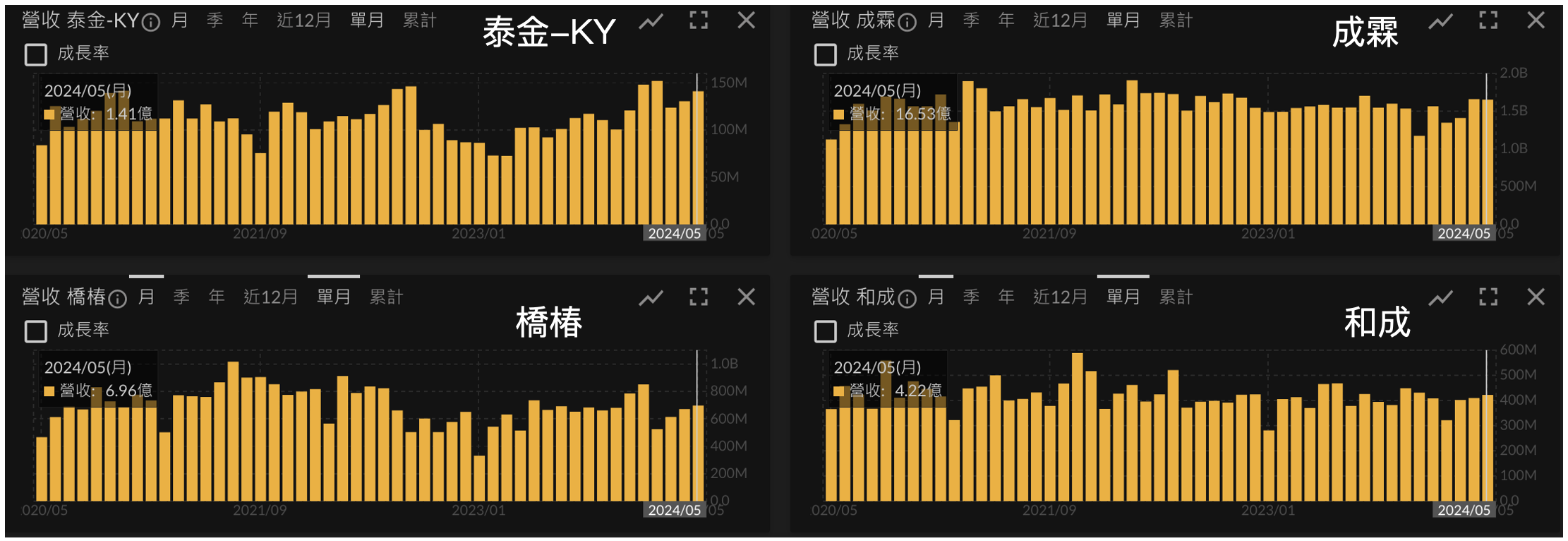1568x541 pixels.
Task: Click 2023/01 axis label in 成霖 chart
Action: (1268, 234)
